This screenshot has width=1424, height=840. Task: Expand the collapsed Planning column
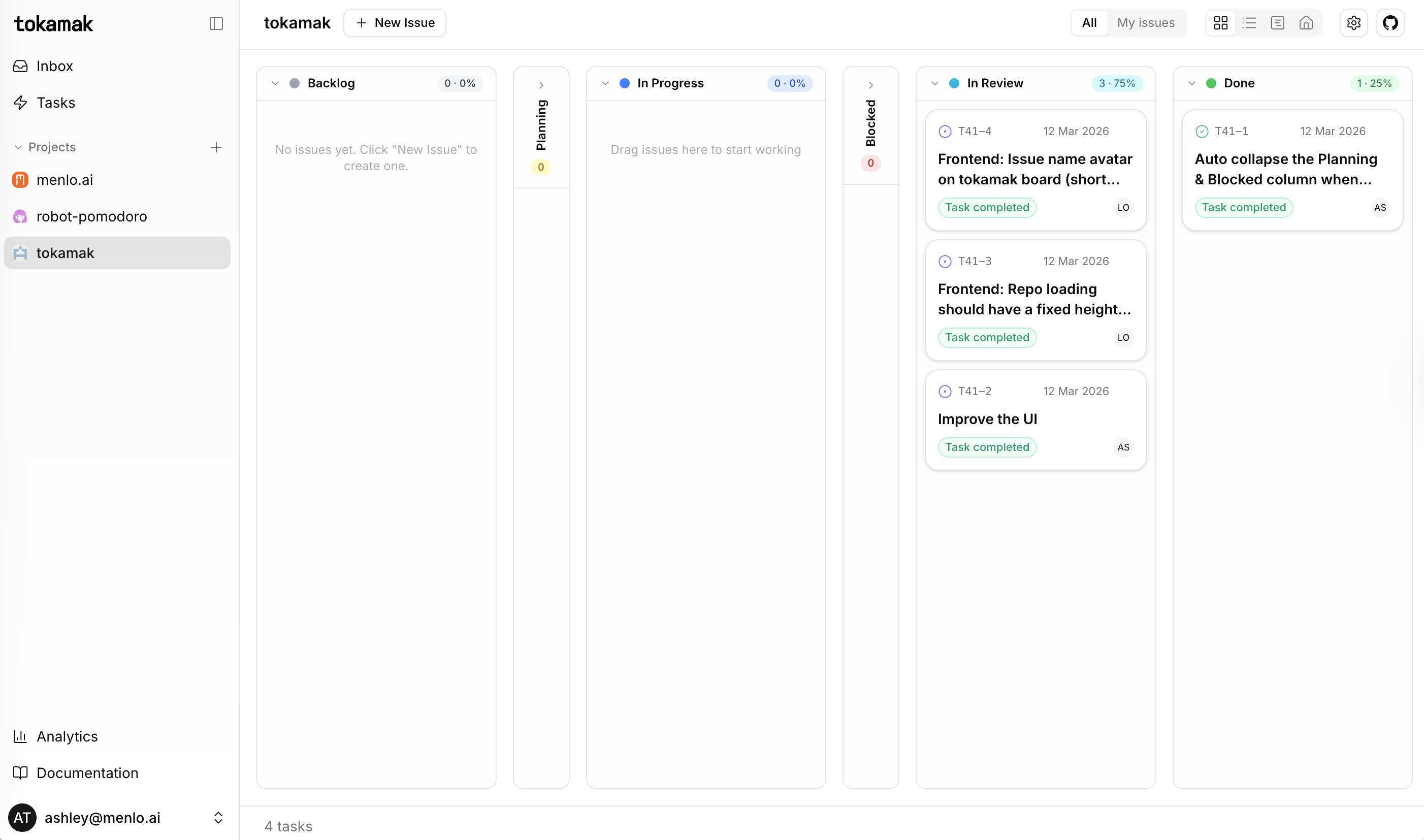coord(540,85)
